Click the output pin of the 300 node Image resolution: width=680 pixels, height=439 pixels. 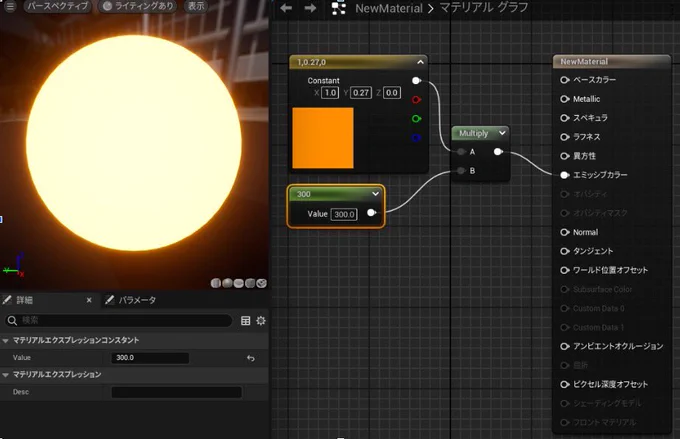coord(371,213)
